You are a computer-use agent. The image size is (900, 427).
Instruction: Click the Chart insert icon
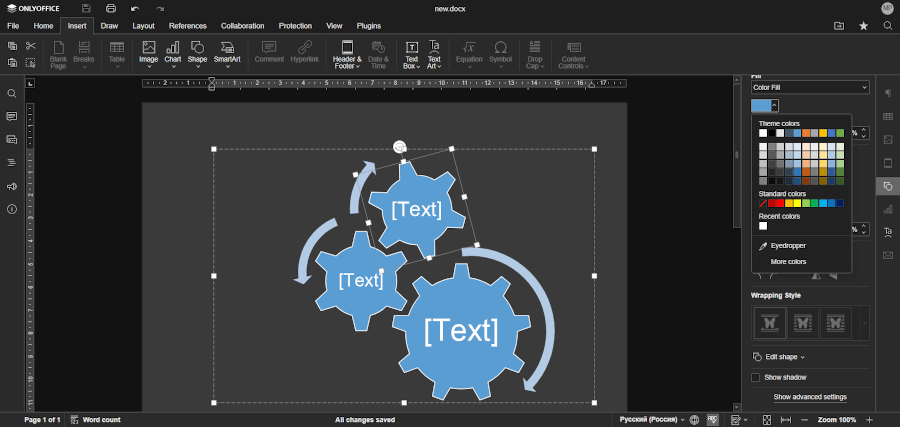[173, 52]
